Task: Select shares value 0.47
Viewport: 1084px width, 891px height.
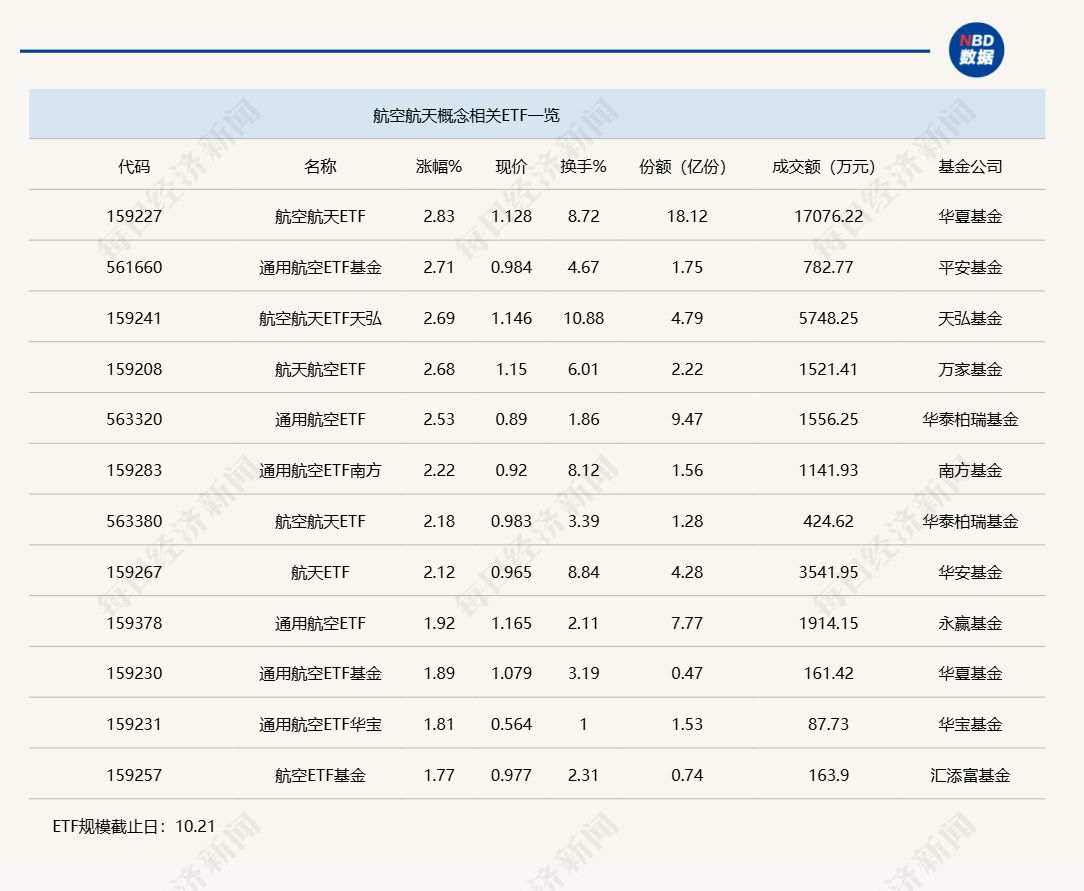Action: [x=687, y=673]
